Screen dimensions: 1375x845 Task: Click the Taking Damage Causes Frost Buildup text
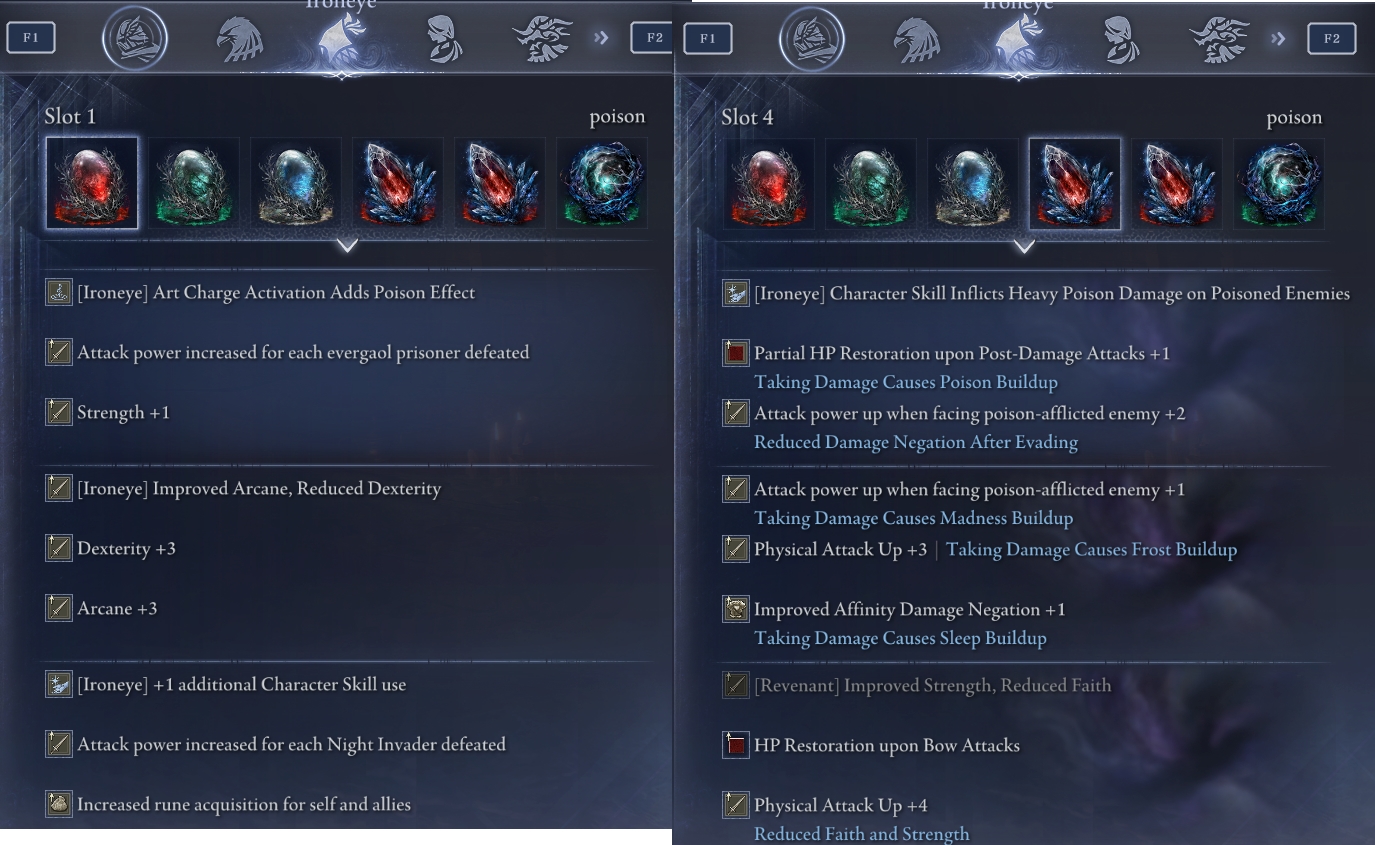point(1091,549)
